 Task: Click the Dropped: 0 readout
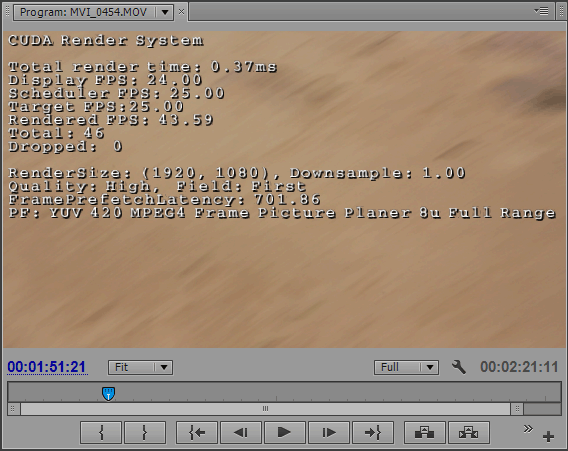coord(65,146)
